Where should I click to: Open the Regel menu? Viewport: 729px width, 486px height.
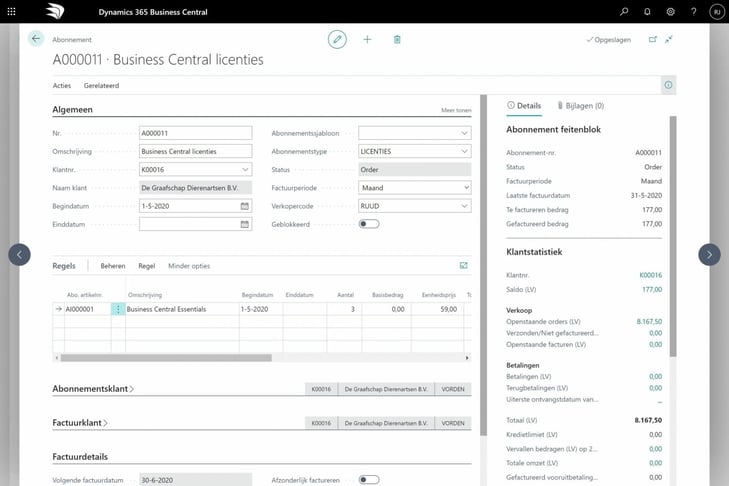146,266
